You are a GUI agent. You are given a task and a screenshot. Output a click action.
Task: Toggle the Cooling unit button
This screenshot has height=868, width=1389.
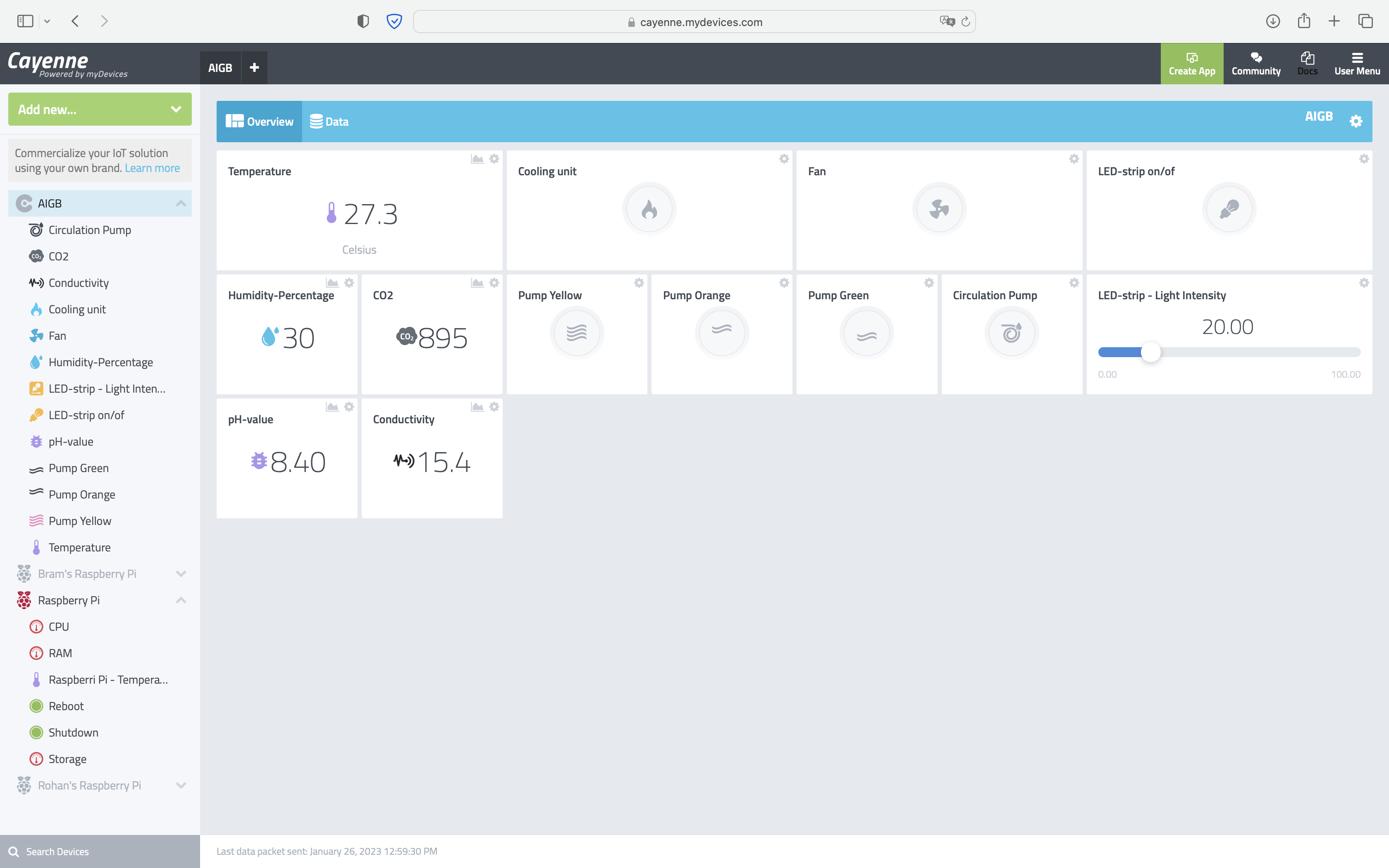pos(649,210)
